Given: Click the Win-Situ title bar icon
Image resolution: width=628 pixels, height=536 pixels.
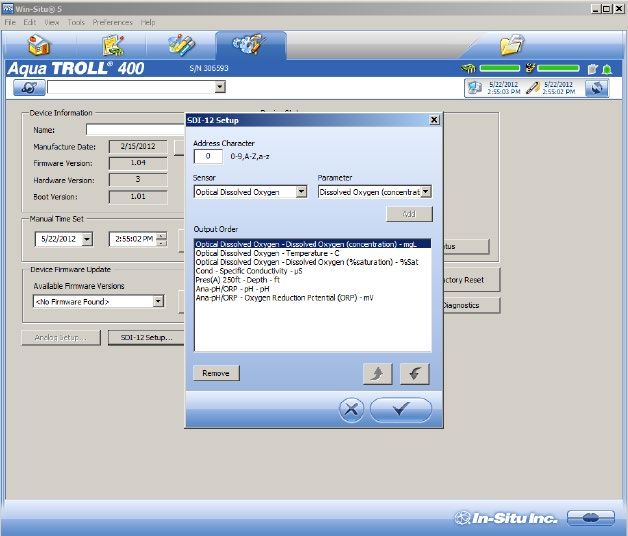Looking at the screenshot, I should point(8,8).
